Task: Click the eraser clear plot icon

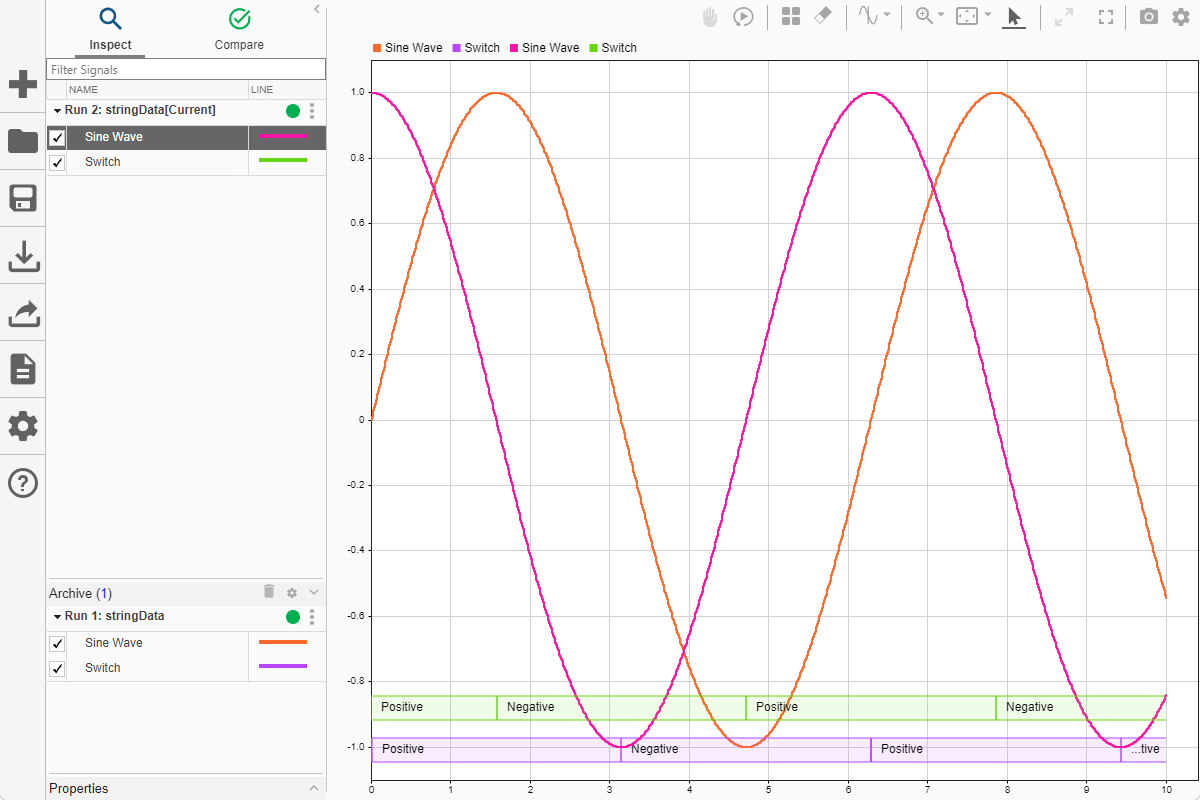Action: [x=823, y=17]
